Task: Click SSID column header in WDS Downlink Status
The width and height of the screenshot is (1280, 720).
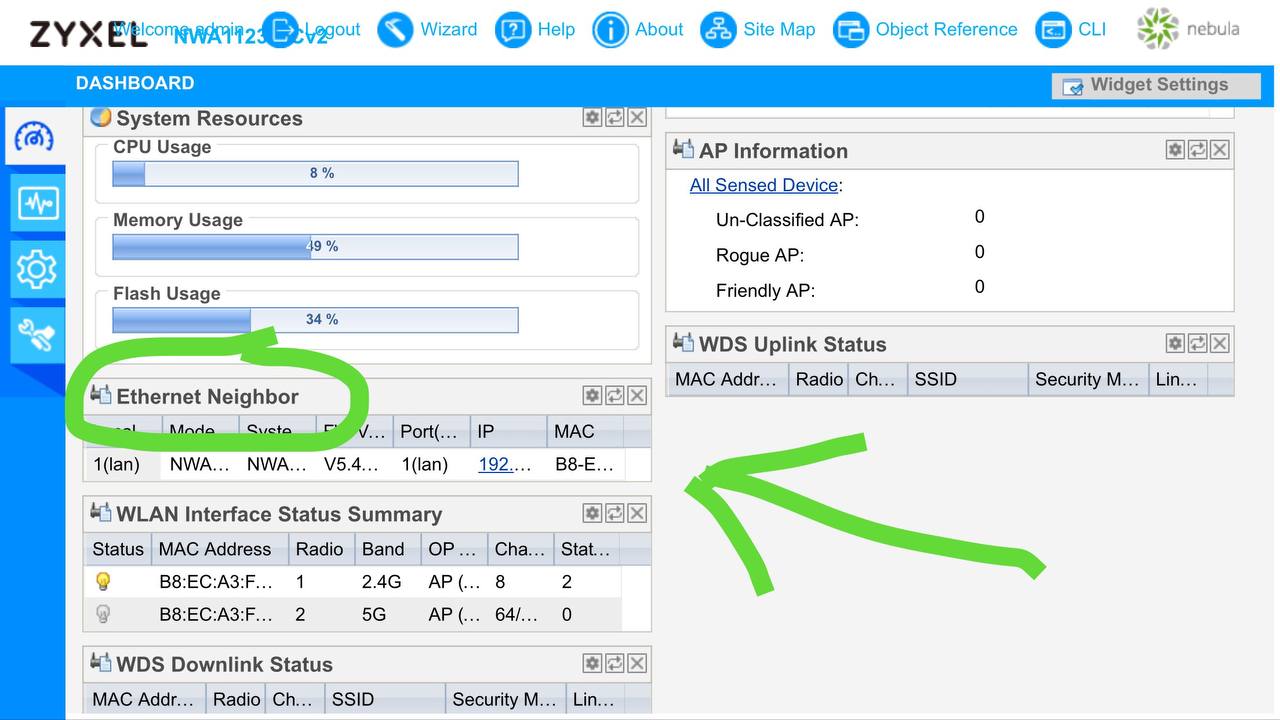Action: [x=385, y=699]
